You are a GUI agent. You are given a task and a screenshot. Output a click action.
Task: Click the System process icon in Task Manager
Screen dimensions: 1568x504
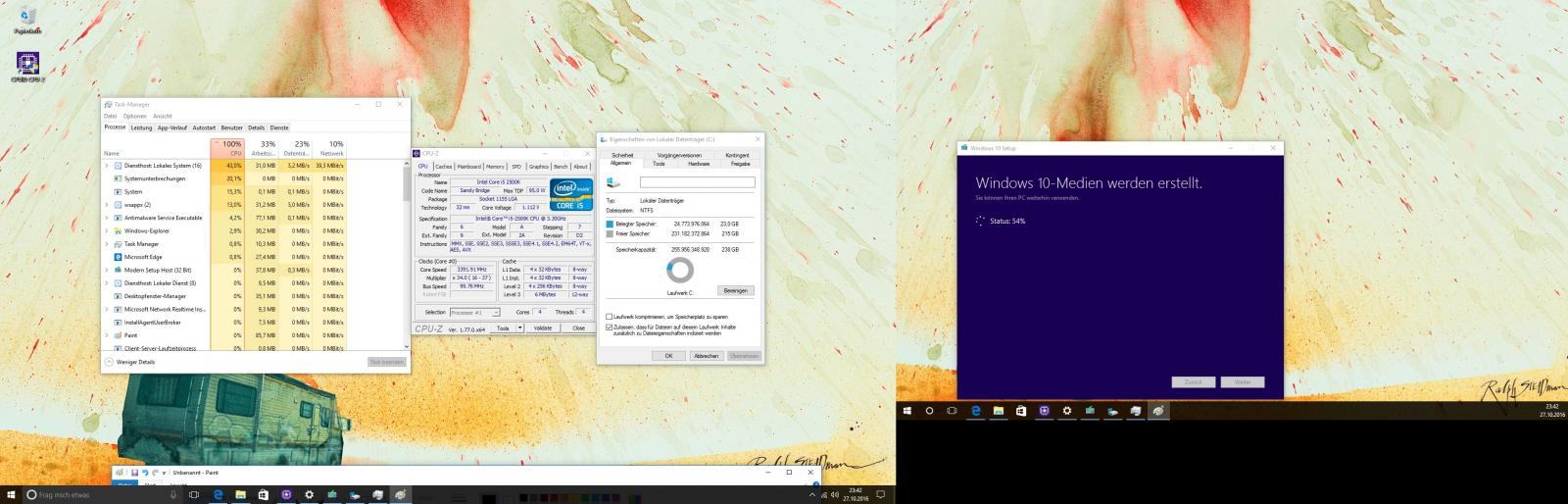119,191
